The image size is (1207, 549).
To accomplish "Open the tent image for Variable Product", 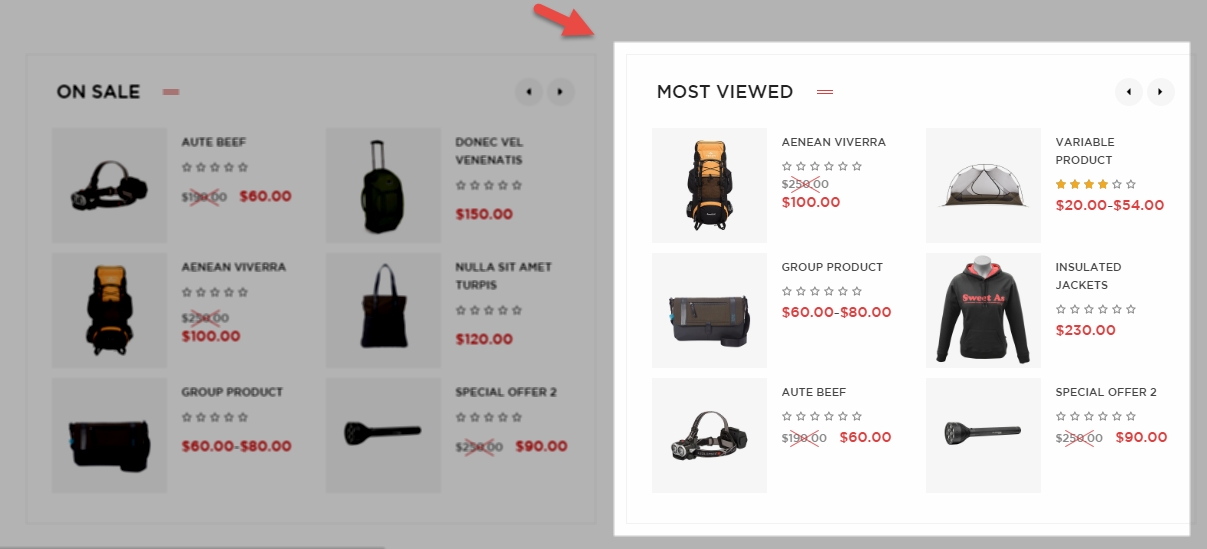I will click(983, 185).
